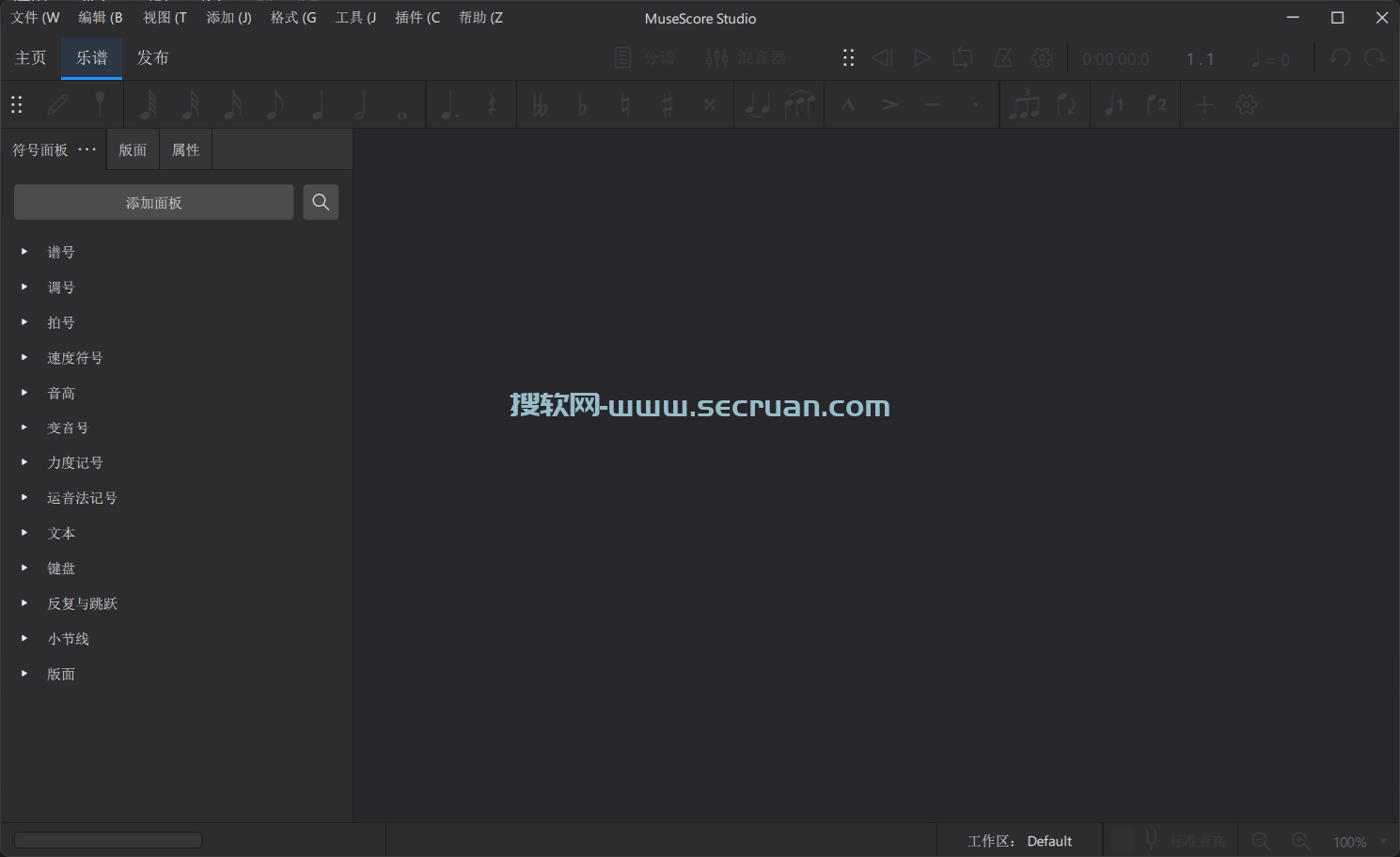The width and height of the screenshot is (1400, 857).
Task: Rewind playback to the start
Action: pyautogui.click(x=882, y=58)
